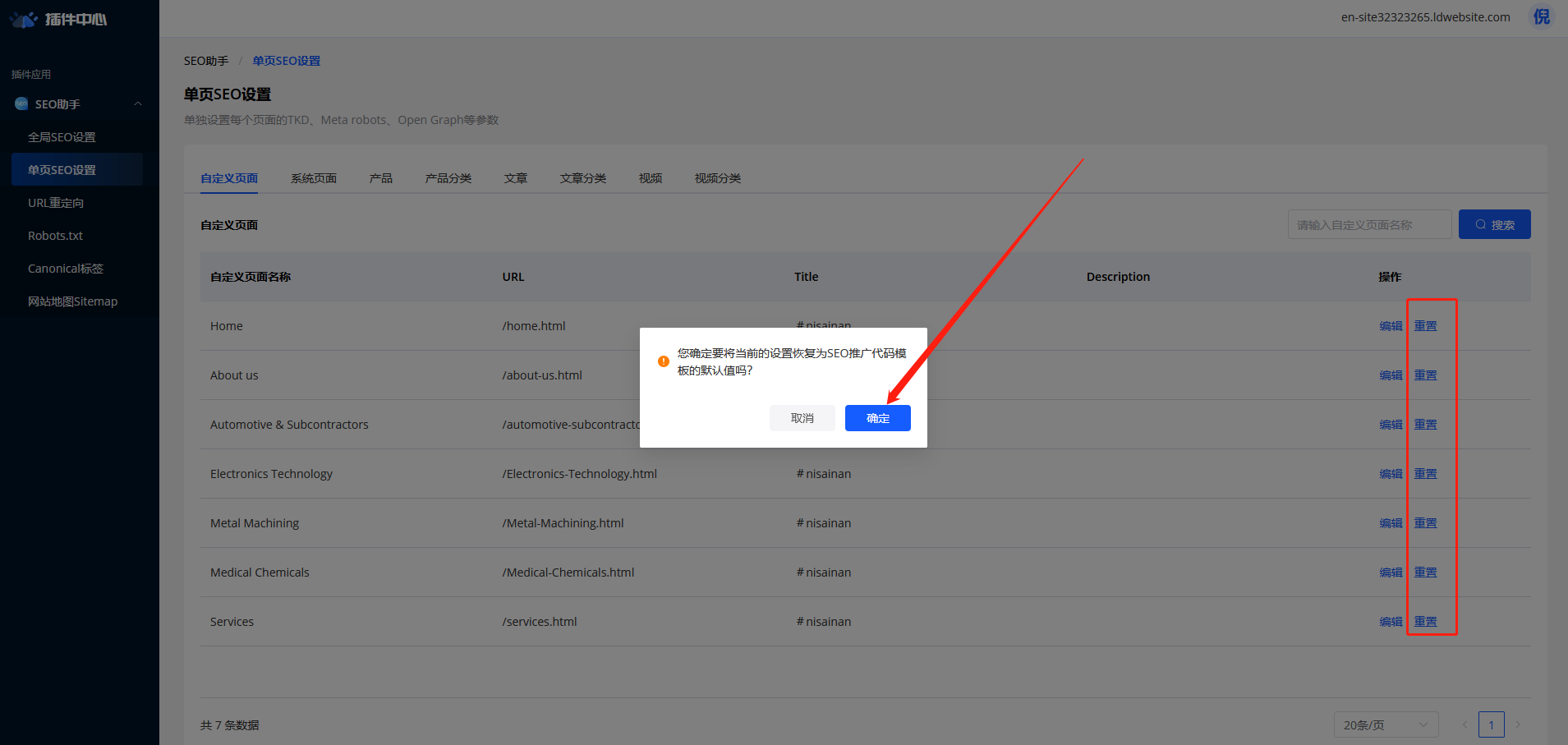This screenshot has height=745, width=1568.
Task: Cancel the reset dialog with 取消
Action: tap(802, 418)
